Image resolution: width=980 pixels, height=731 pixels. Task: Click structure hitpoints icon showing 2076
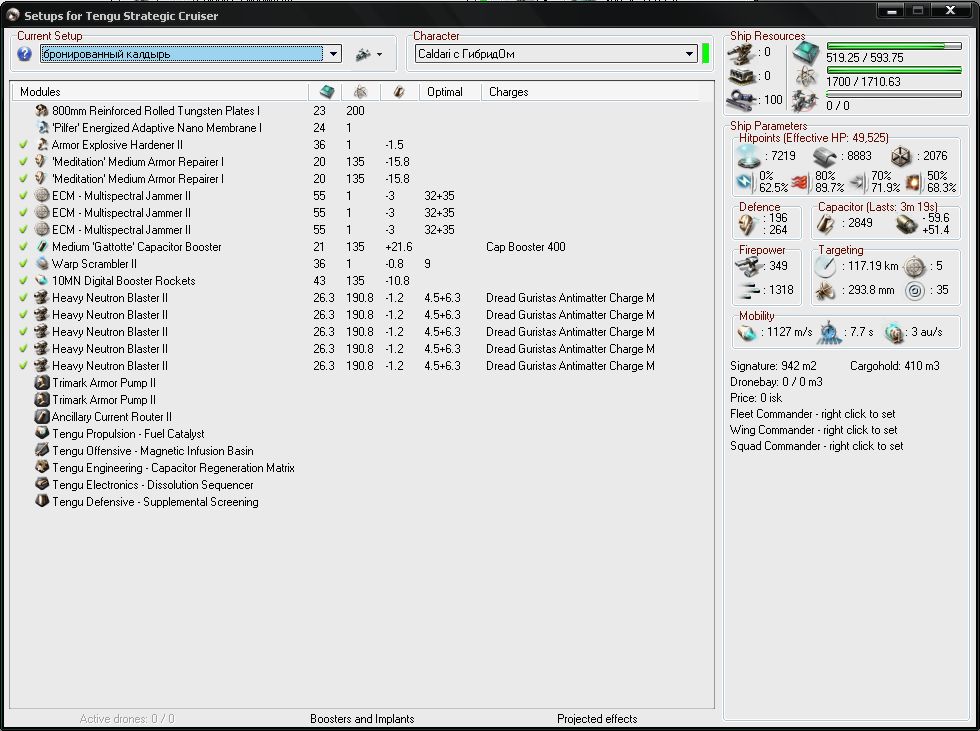point(901,156)
